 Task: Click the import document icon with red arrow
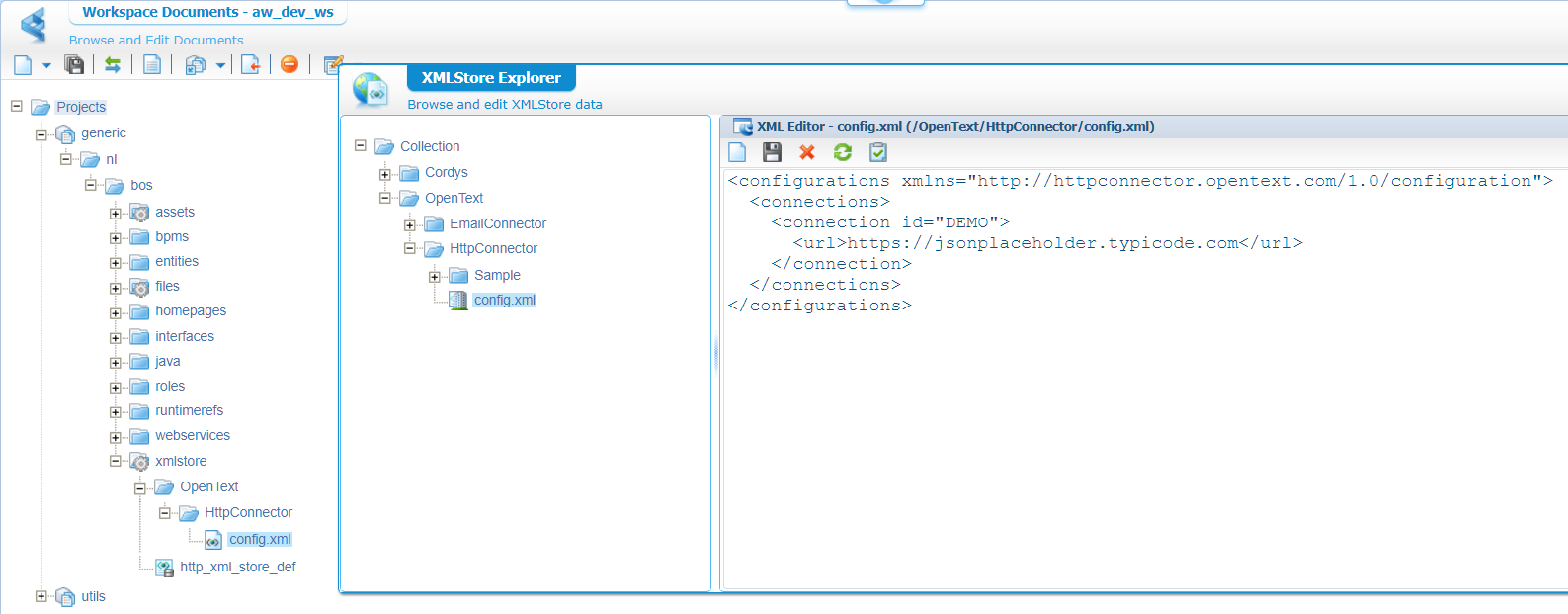tap(251, 65)
